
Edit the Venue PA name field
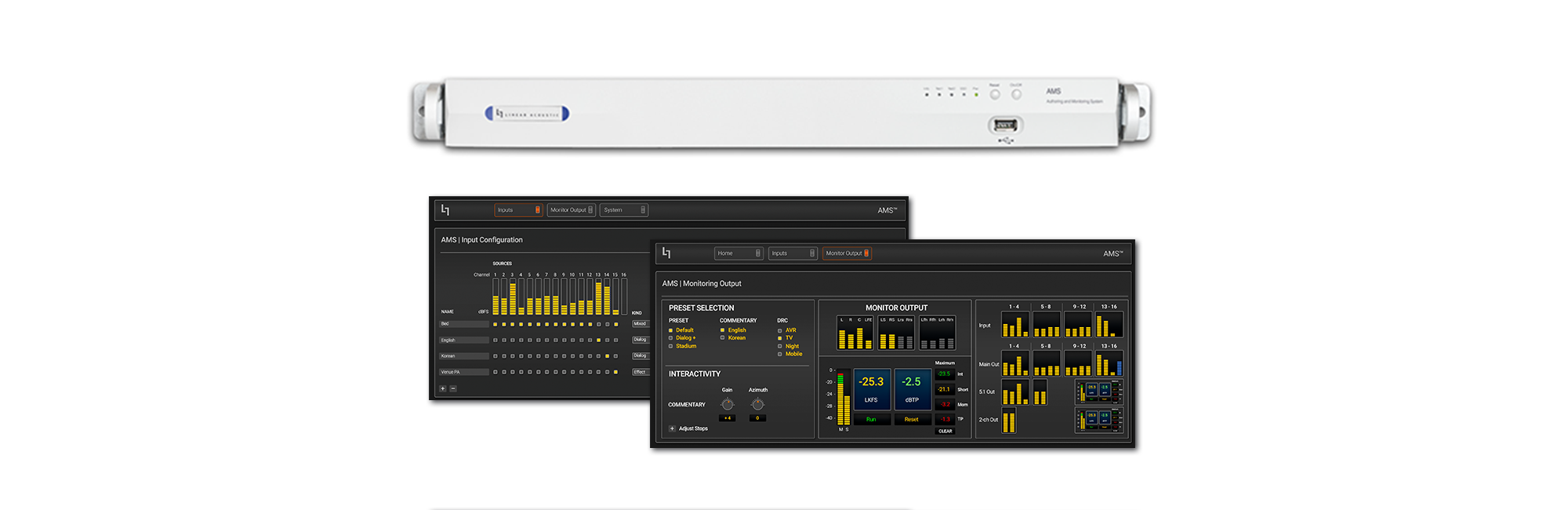click(x=464, y=372)
